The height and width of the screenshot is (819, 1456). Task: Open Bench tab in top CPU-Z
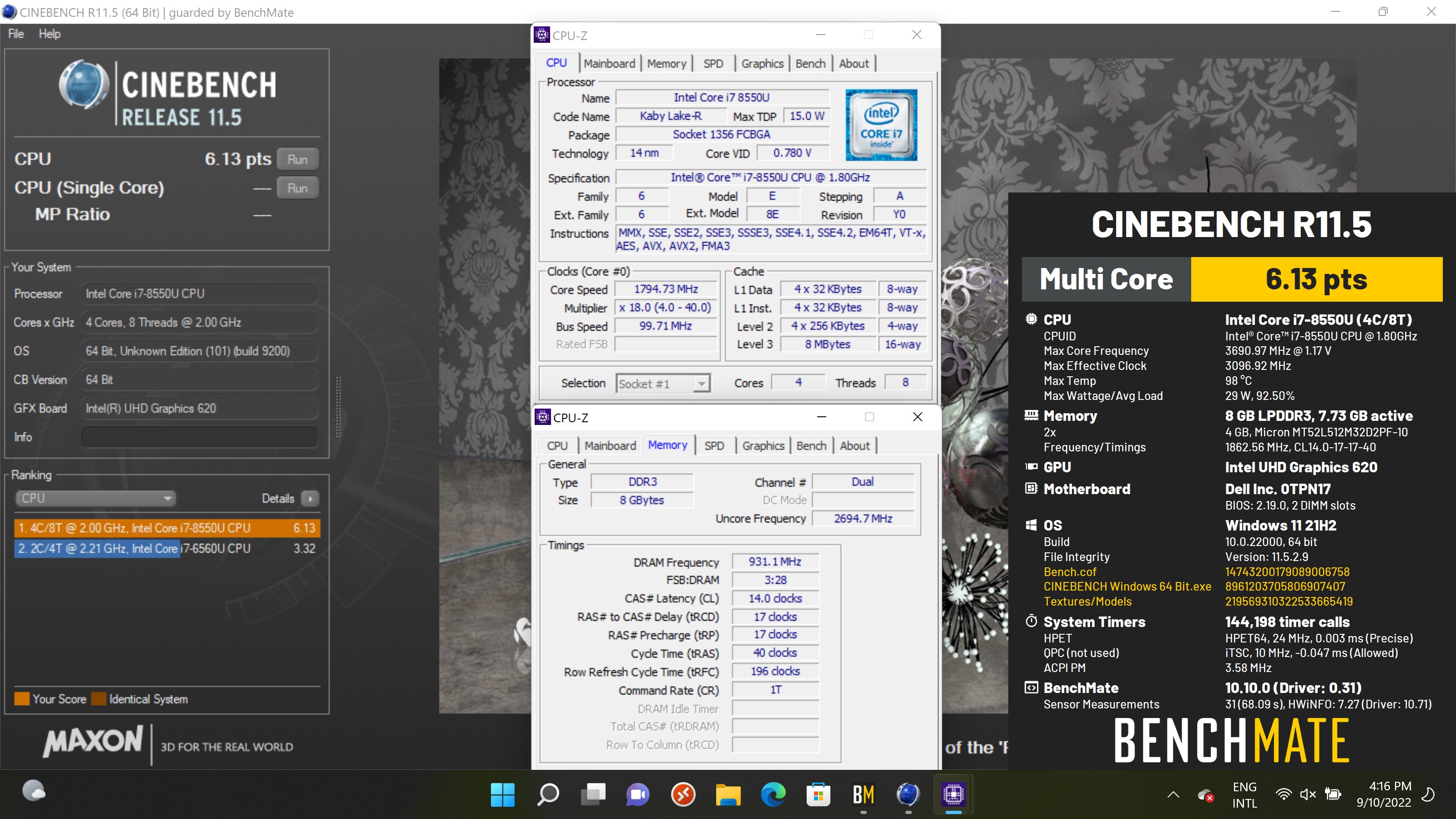(x=810, y=63)
